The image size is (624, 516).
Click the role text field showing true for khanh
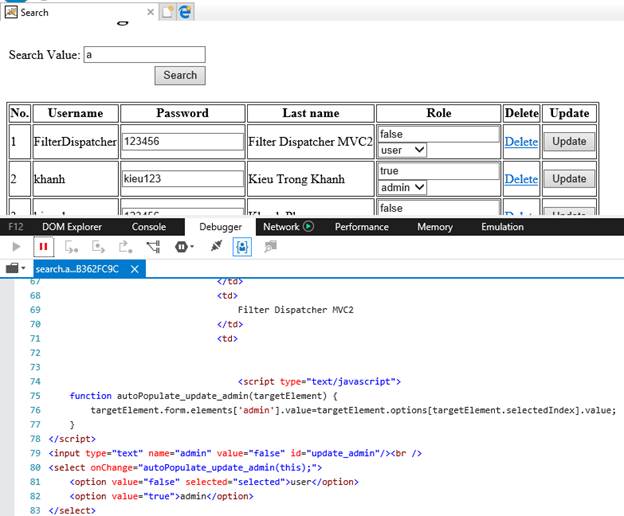coord(439,171)
